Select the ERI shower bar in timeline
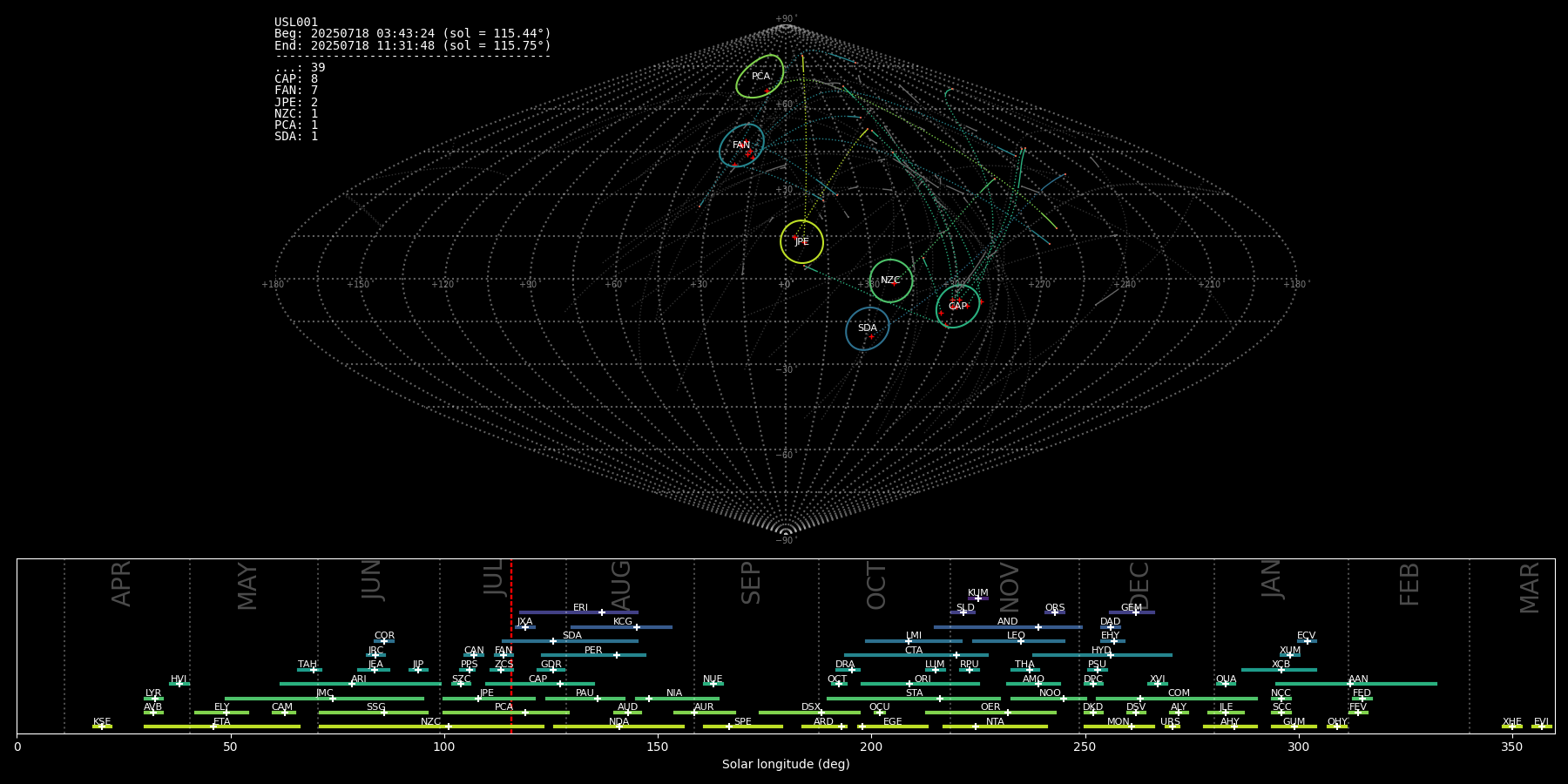This screenshot has width=1568, height=784. coord(578,612)
